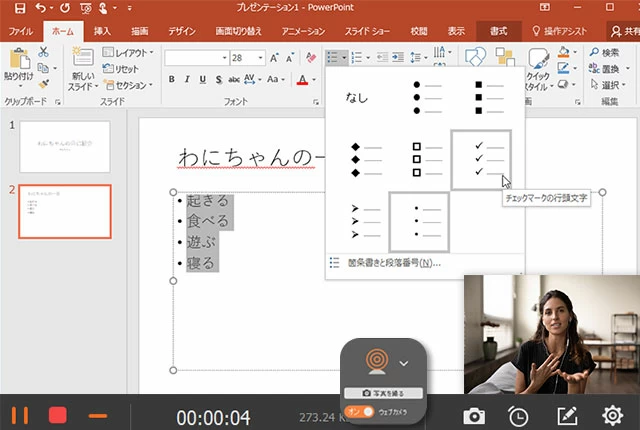Viewport: 640px width, 430px height.
Task: Switch to the 挿入 tab
Action: tap(102, 31)
